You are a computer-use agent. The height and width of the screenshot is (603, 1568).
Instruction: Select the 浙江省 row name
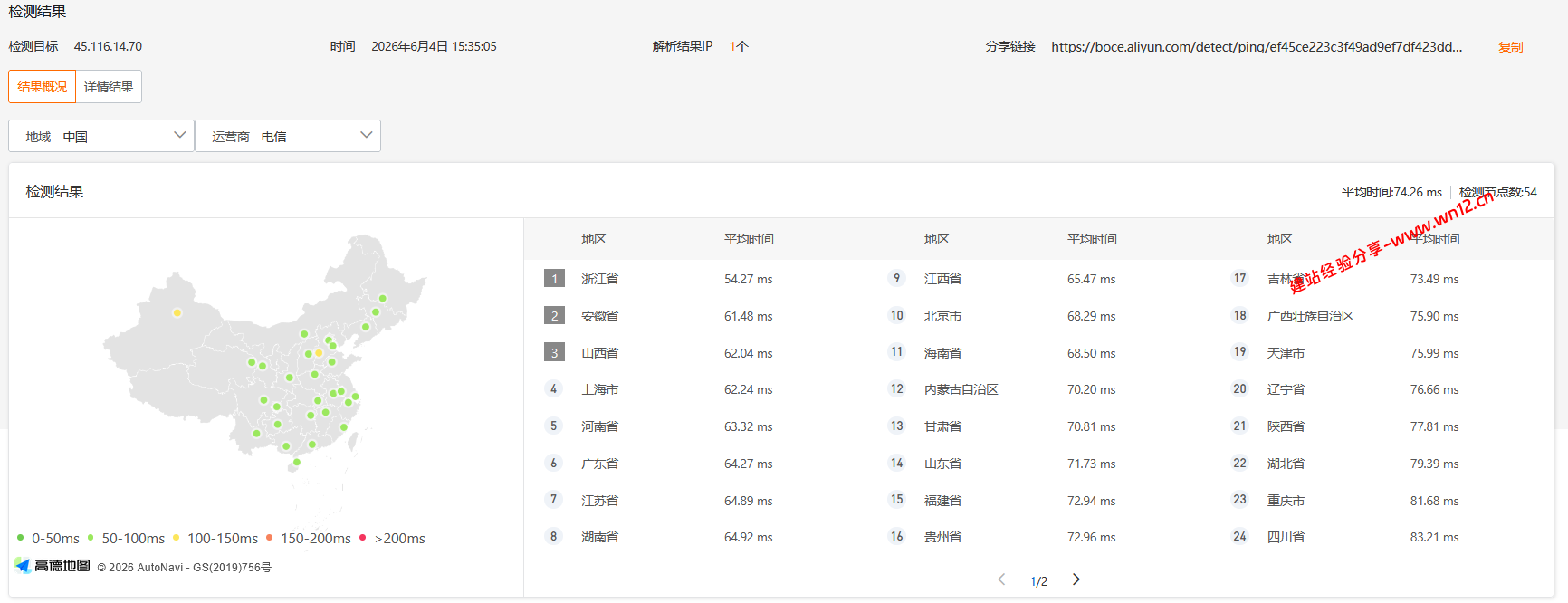[599, 279]
